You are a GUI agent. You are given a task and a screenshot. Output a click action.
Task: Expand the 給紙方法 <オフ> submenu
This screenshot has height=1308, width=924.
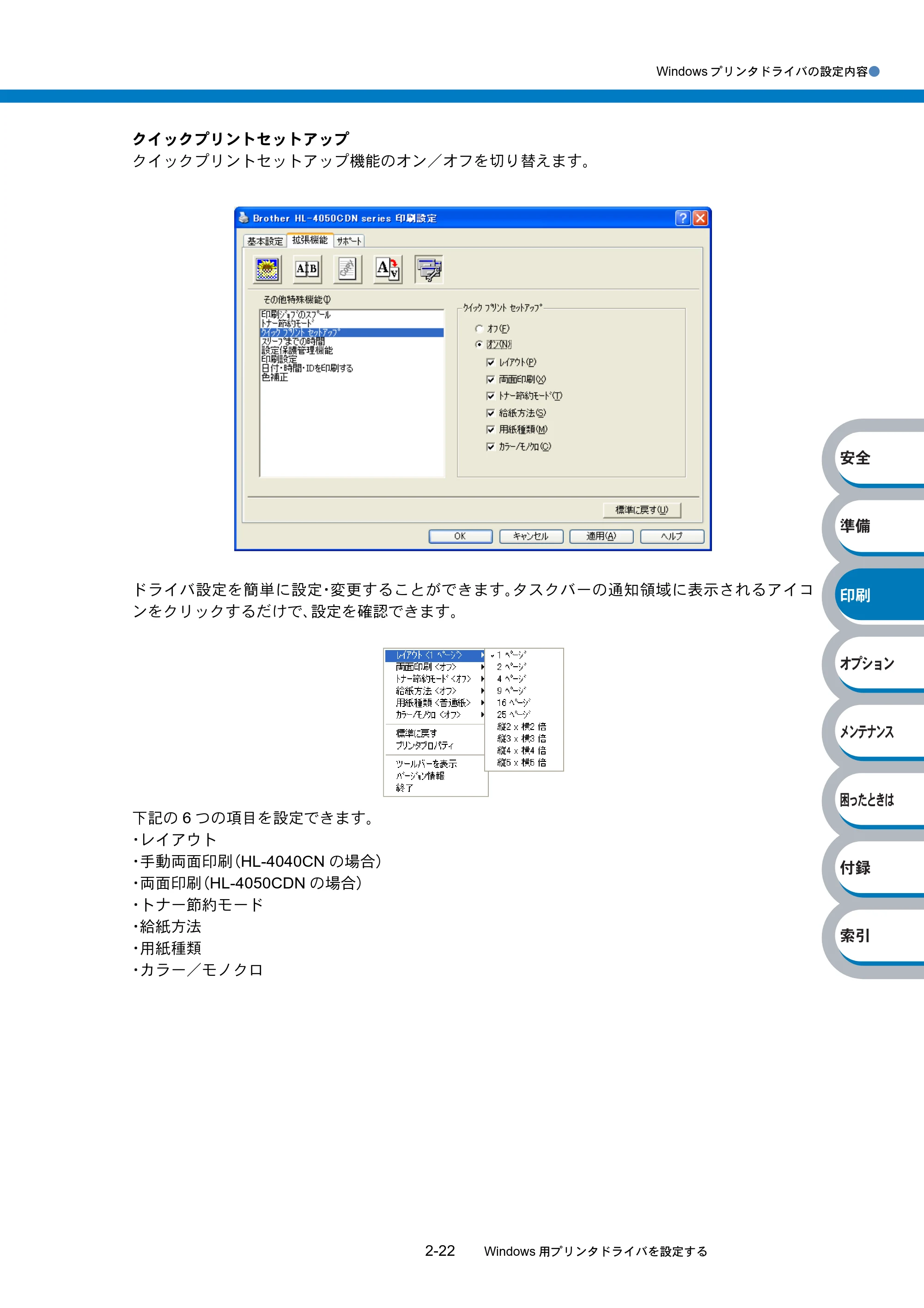coord(435,691)
